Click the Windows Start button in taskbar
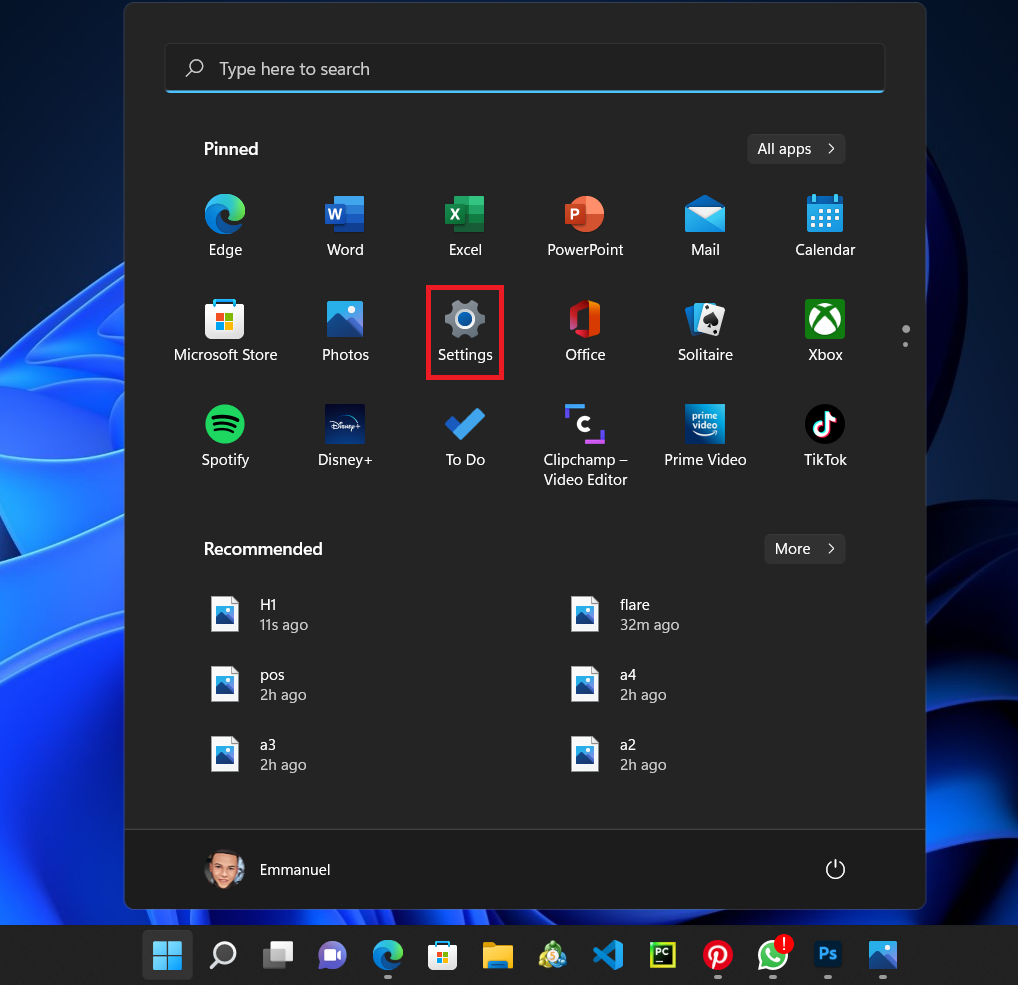The height and width of the screenshot is (985, 1018). click(x=168, y=955)
